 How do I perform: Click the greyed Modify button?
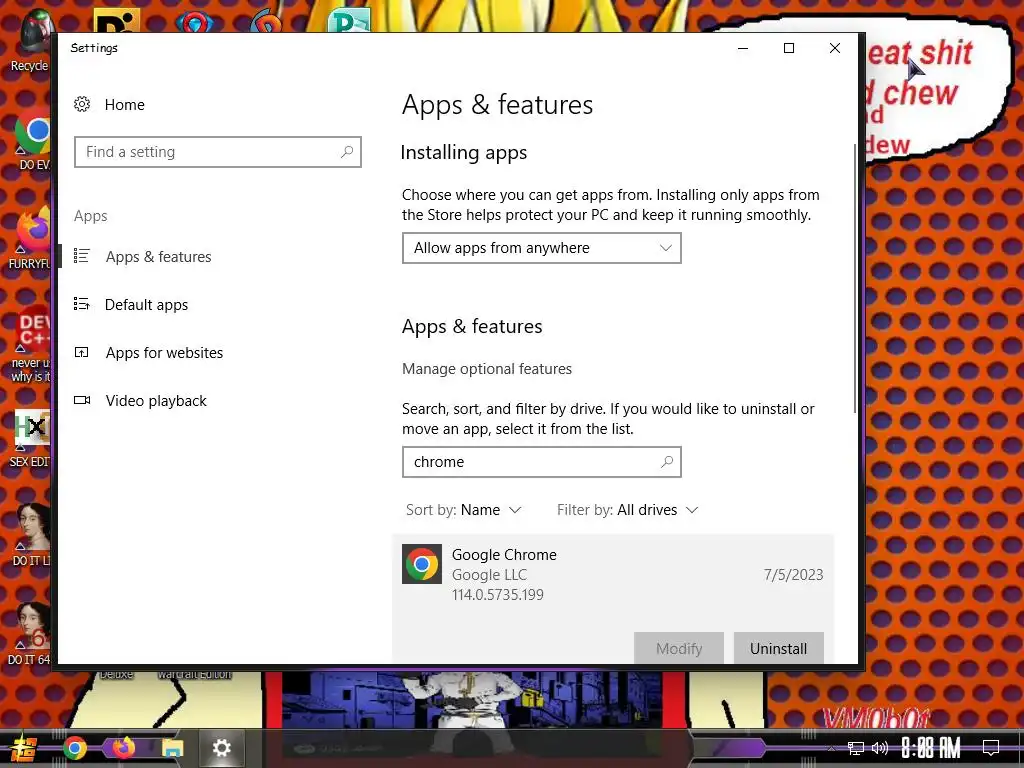[679, 648]
